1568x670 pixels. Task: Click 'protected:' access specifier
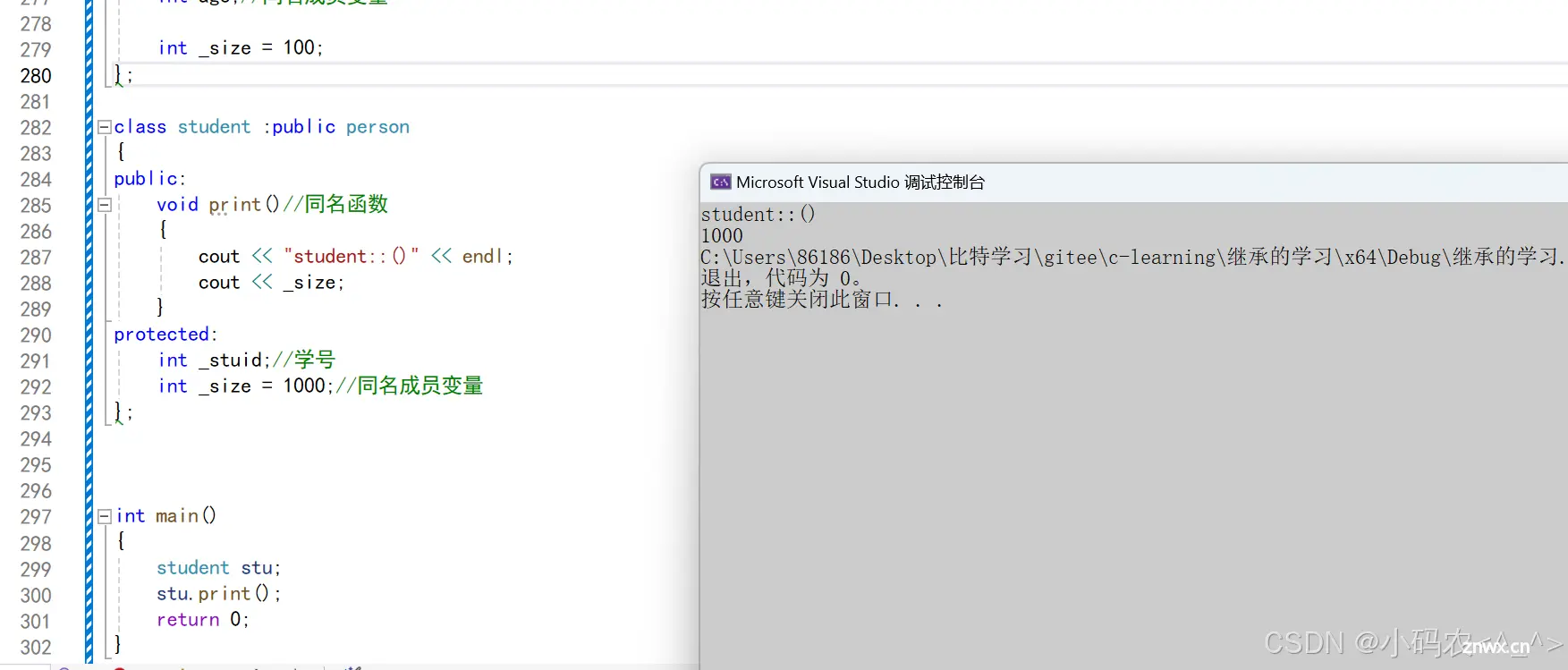click(165, 335)
